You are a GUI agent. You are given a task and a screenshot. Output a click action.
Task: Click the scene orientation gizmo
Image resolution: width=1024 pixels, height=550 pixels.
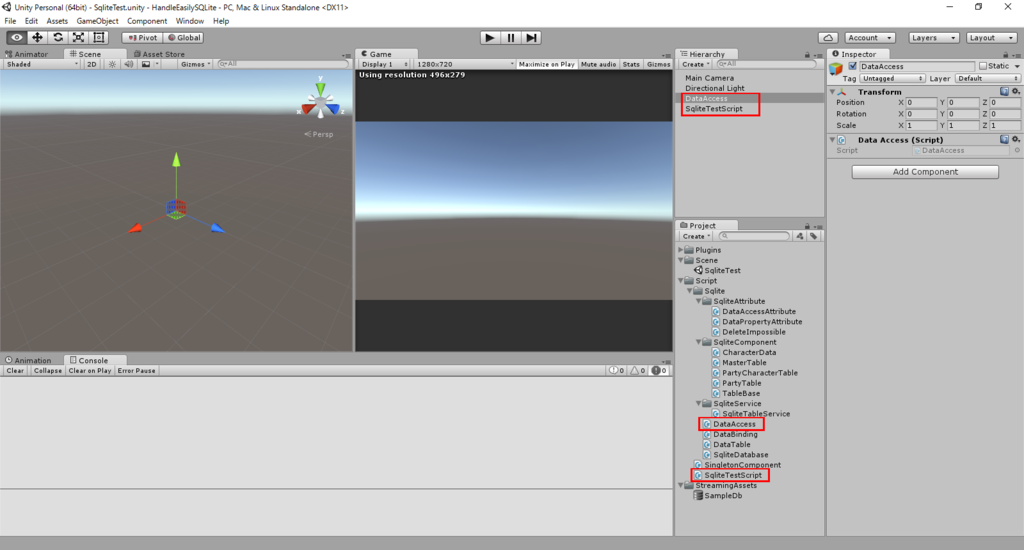pos(320,101)
